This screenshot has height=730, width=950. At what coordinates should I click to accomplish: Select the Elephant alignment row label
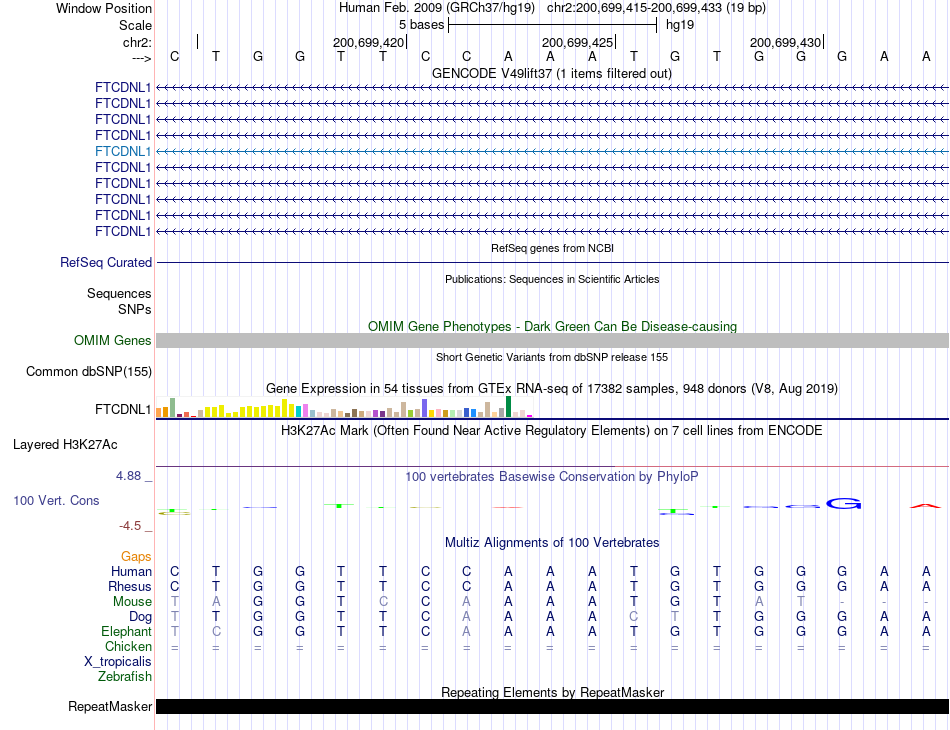(x=126, y=631)
